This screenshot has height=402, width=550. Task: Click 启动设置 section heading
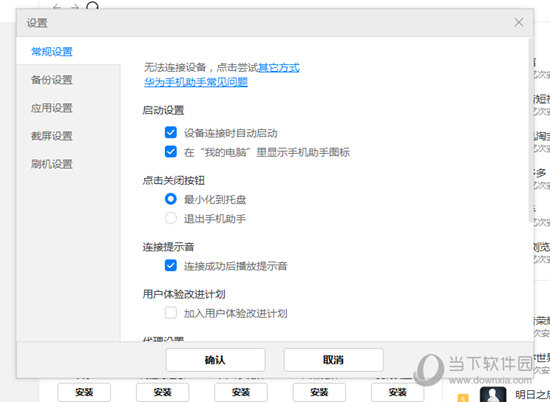[163, 110]
